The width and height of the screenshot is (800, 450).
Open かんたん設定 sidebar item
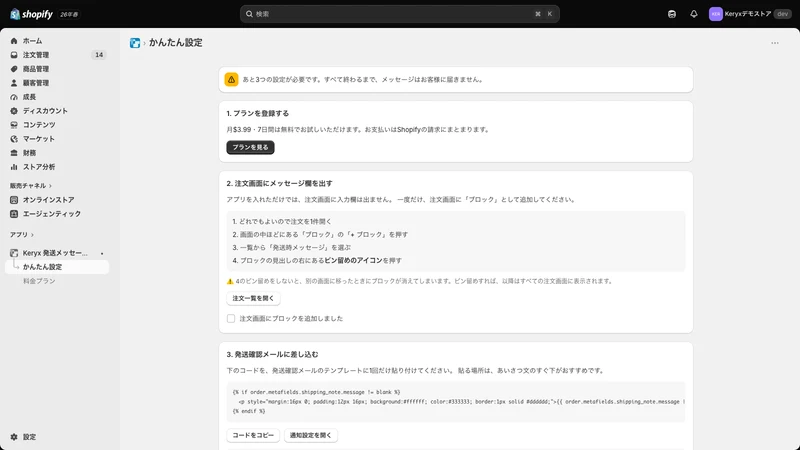coord(57,267)
